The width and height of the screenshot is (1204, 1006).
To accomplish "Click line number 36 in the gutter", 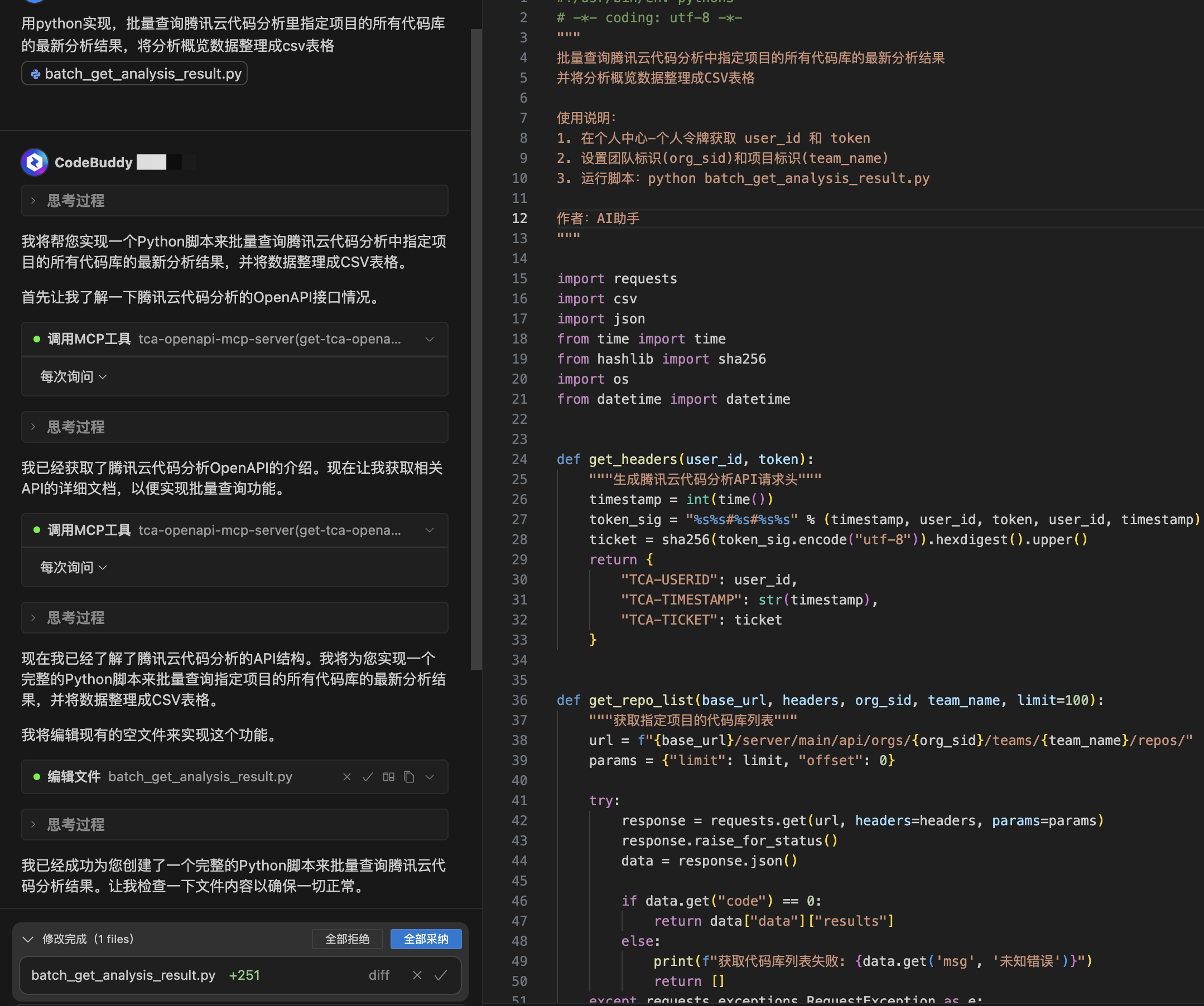I will click(519, 700).
